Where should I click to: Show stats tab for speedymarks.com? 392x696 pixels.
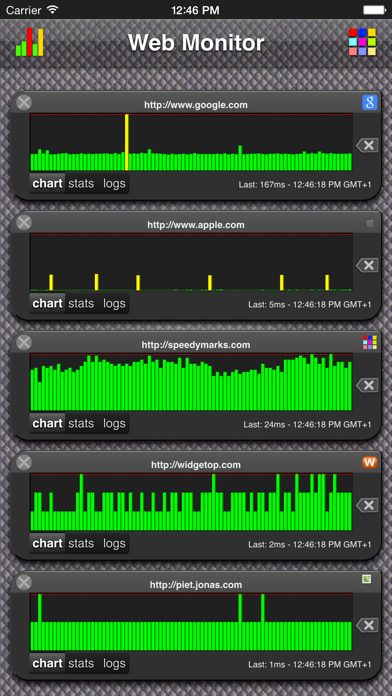(81, 423)
